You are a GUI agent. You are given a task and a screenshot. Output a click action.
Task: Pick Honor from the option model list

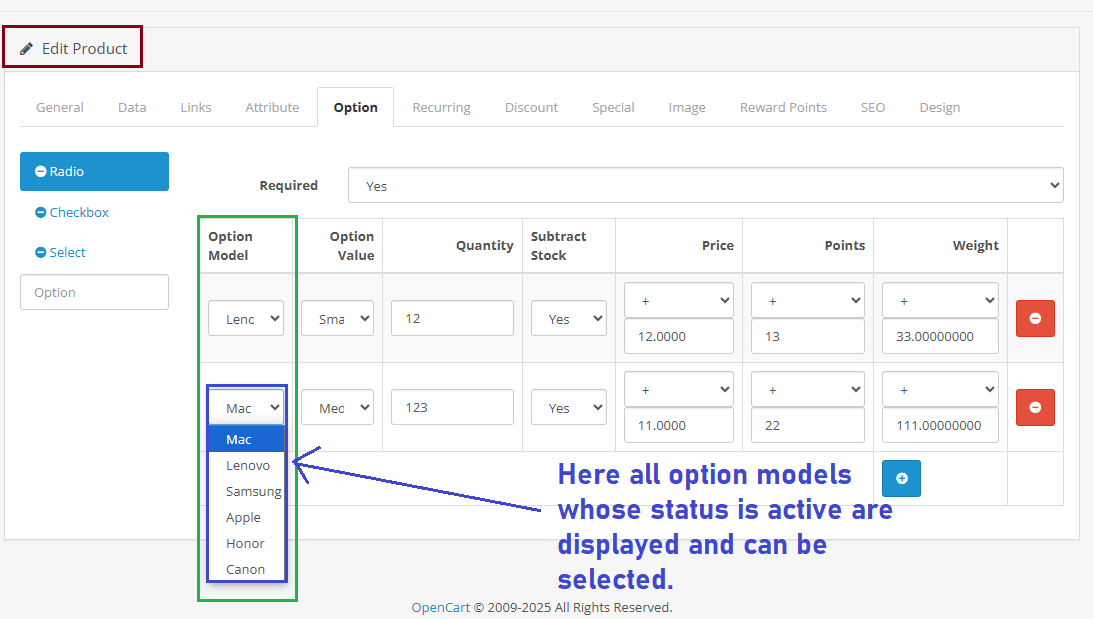[x=246, y=543]
